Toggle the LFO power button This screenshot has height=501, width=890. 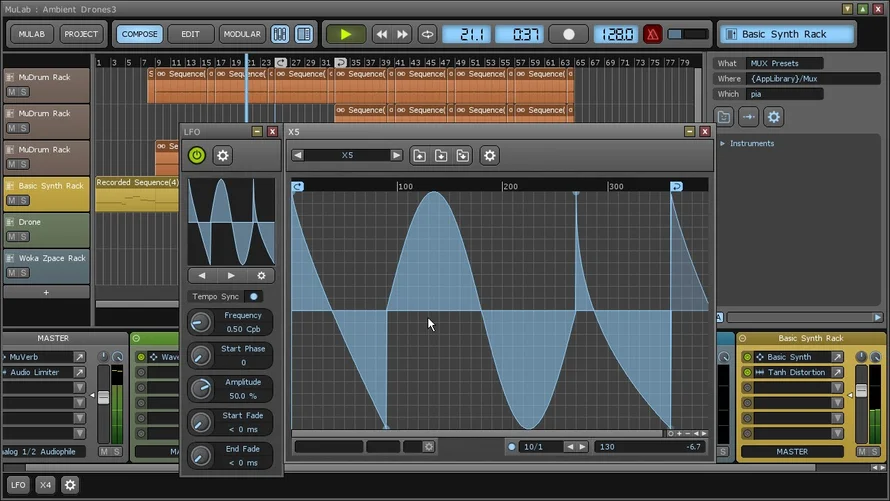click(197, 155)
